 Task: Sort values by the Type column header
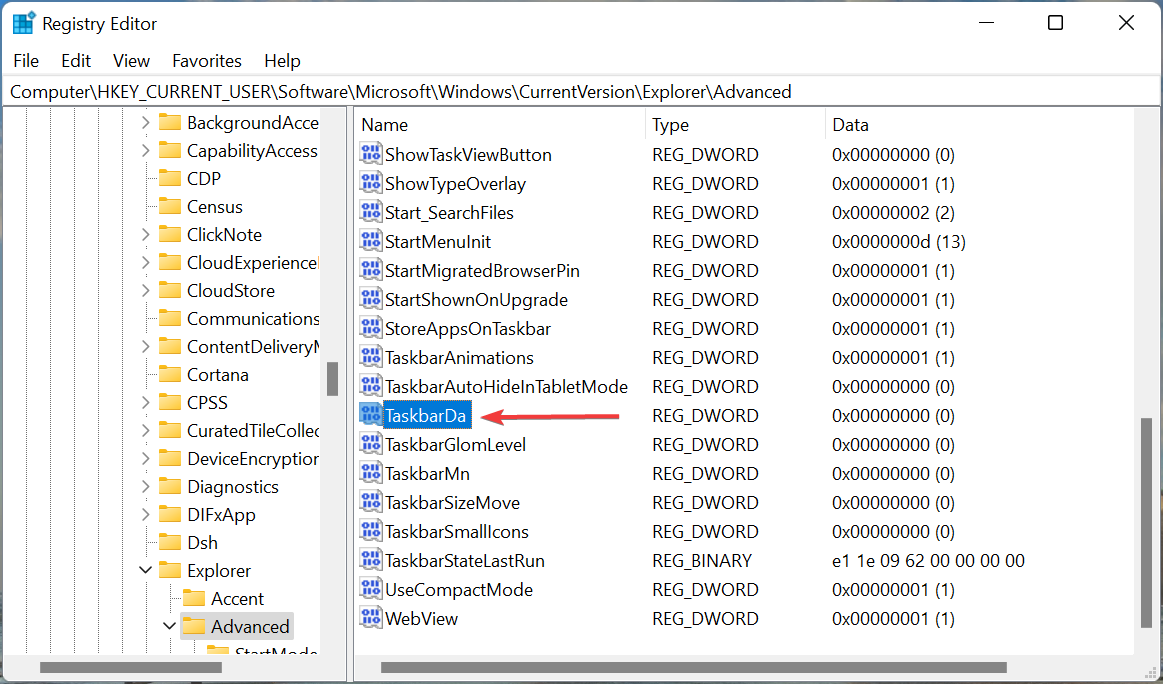tap(735, 125)
